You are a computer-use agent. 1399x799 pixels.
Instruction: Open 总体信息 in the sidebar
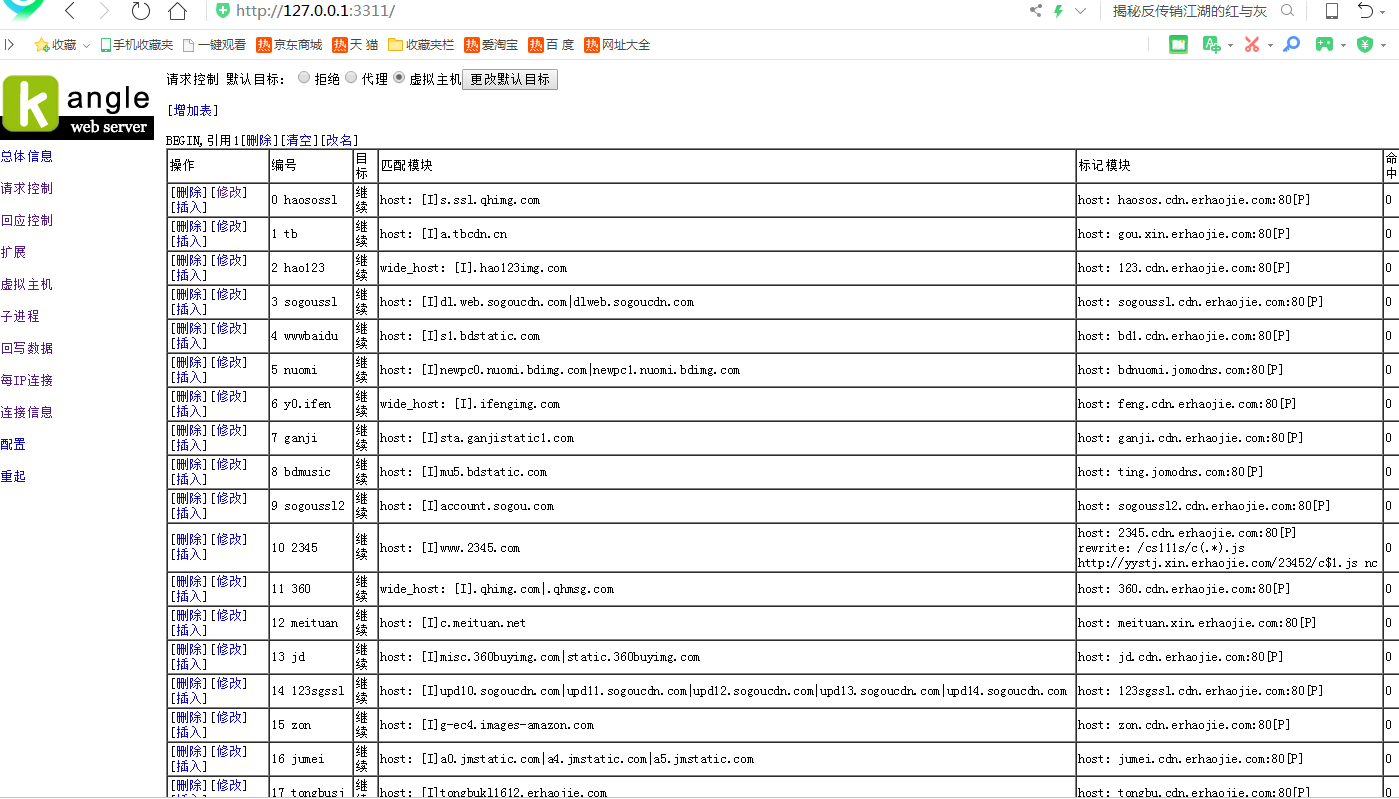point(27,156)
